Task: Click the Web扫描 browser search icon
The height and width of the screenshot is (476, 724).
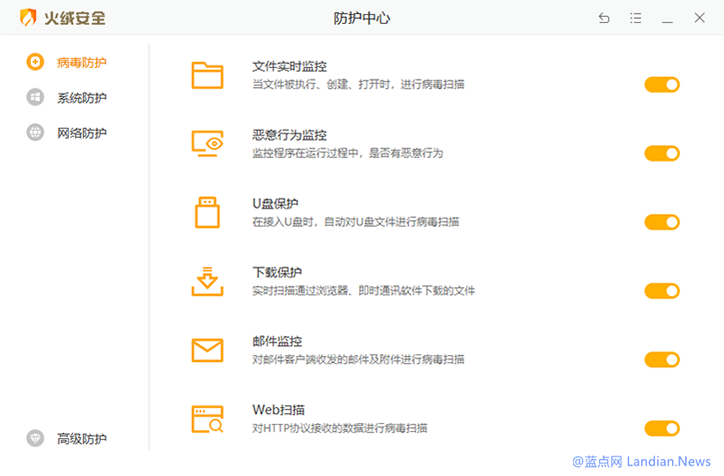Action: (207, 418)
